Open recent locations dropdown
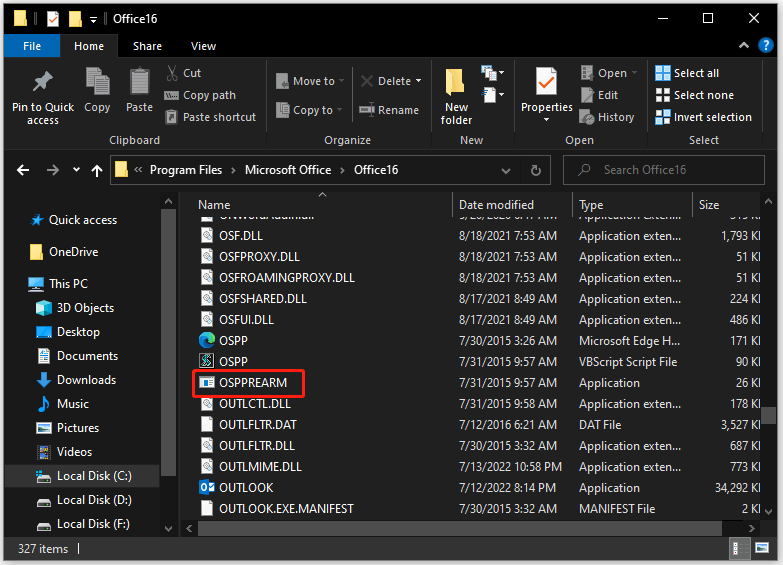Screen dimensions: 783x565 click(76, 170)
